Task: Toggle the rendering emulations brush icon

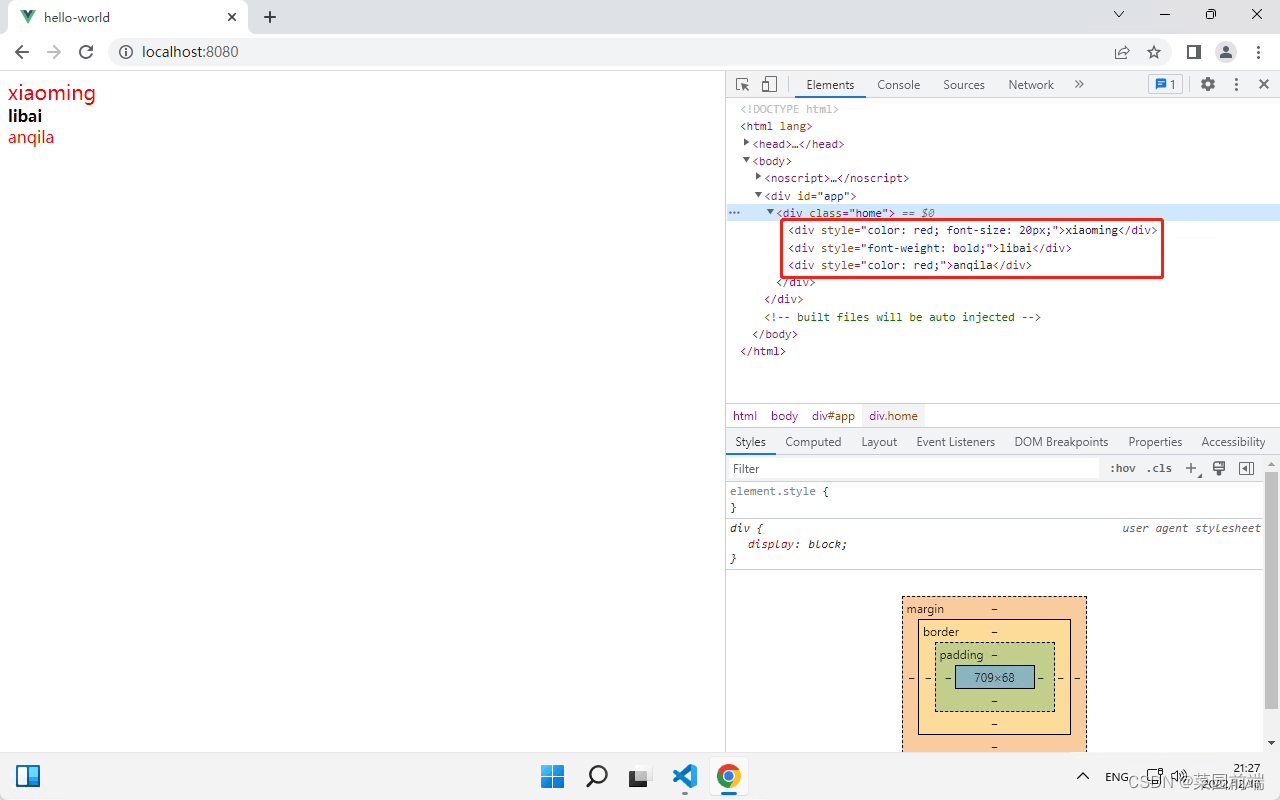Action: [1219, 468]
